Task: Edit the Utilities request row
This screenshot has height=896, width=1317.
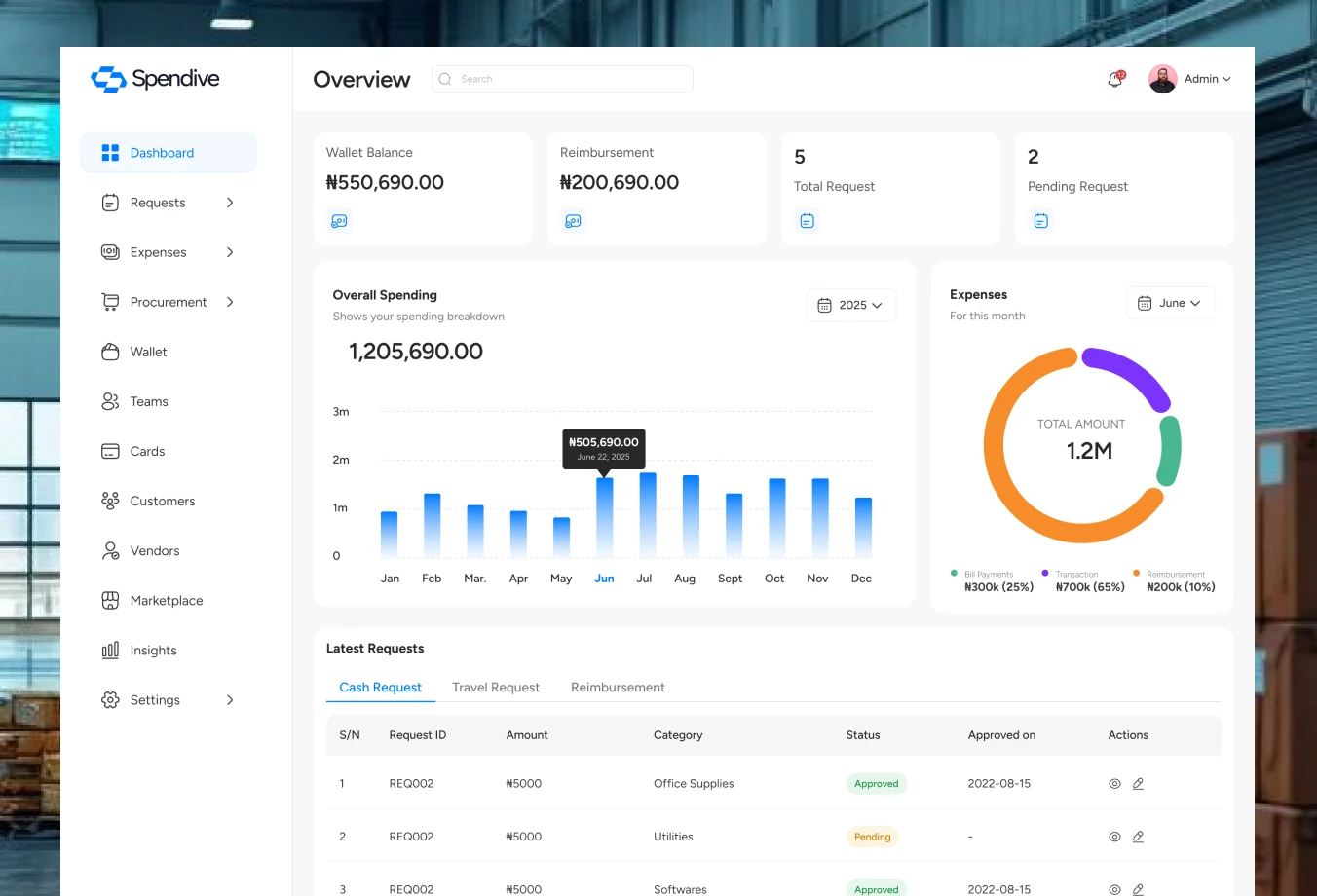Action: point(1138,837)
